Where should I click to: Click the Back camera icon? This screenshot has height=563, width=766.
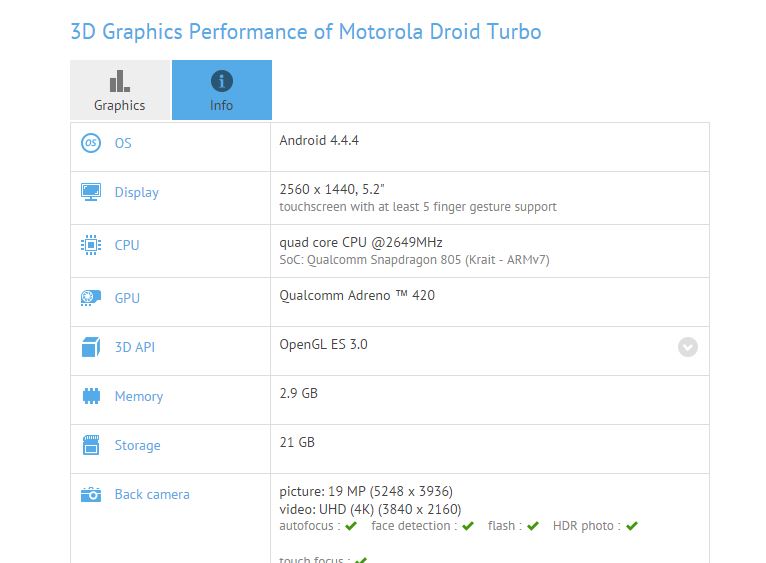tap(91, 494)
